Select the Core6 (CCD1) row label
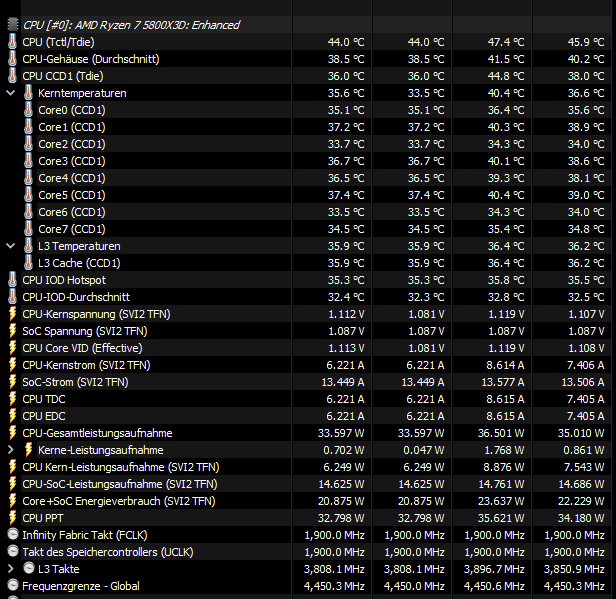This screenshot has width=616, height=599. tap(72, 212)
